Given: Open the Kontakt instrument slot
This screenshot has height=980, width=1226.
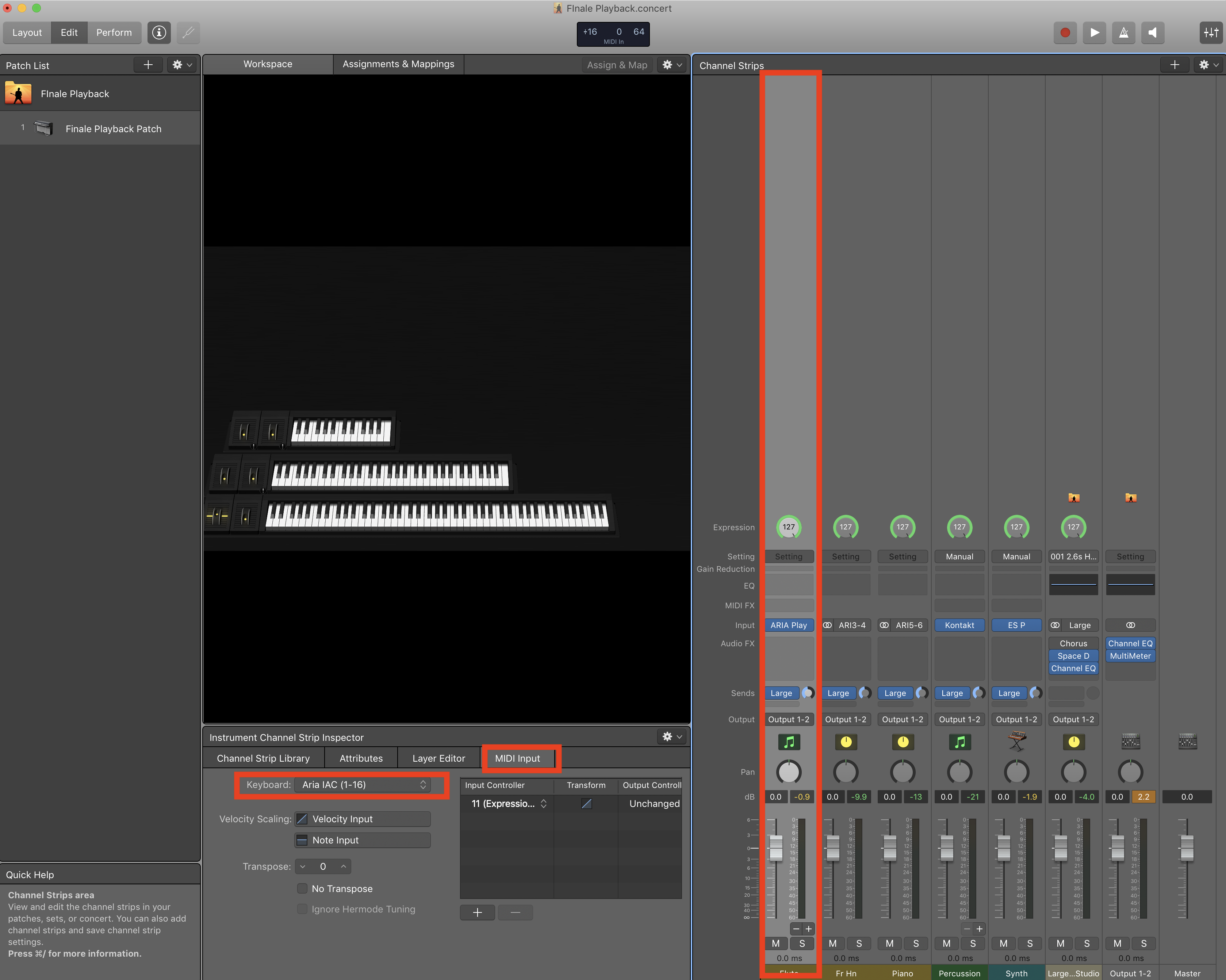Looking at the screenshot, I should (959, 625).
